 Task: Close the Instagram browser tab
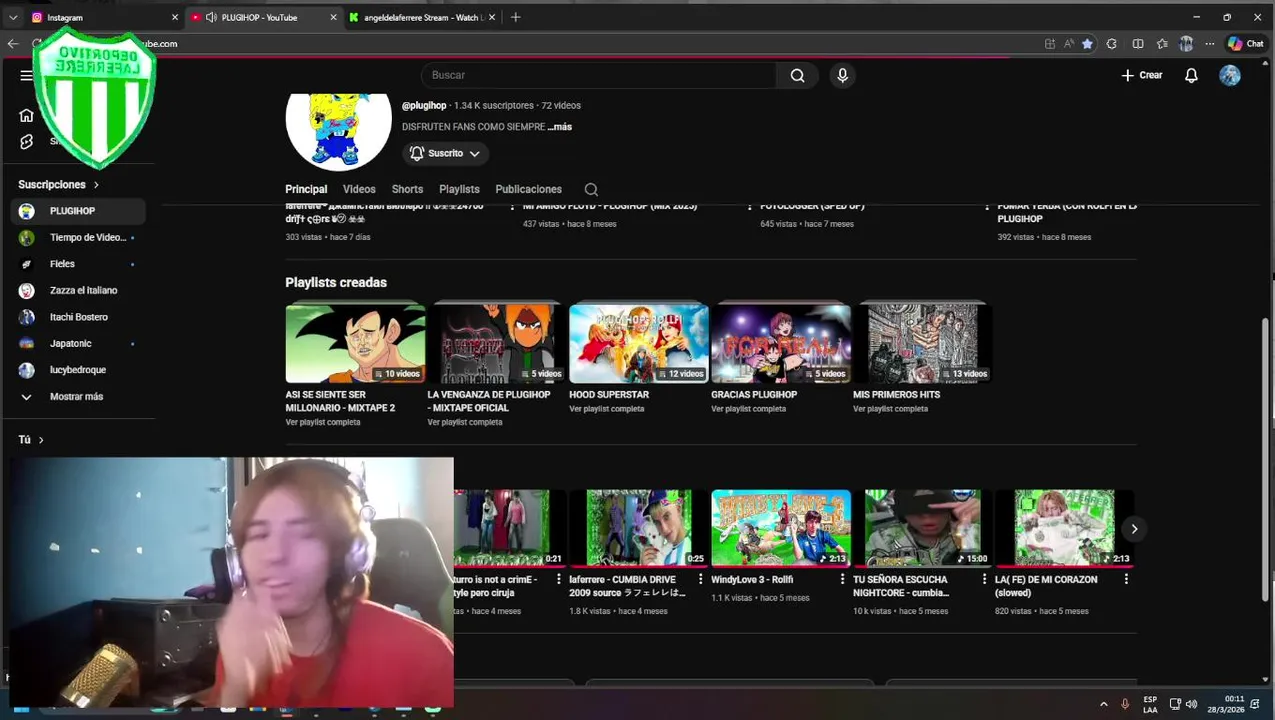click(x=175, y=17)
